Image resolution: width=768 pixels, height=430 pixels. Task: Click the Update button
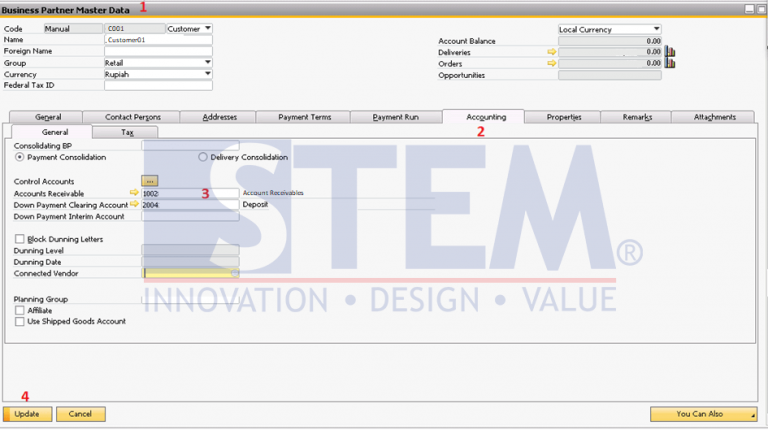click(x=27, y=414)
